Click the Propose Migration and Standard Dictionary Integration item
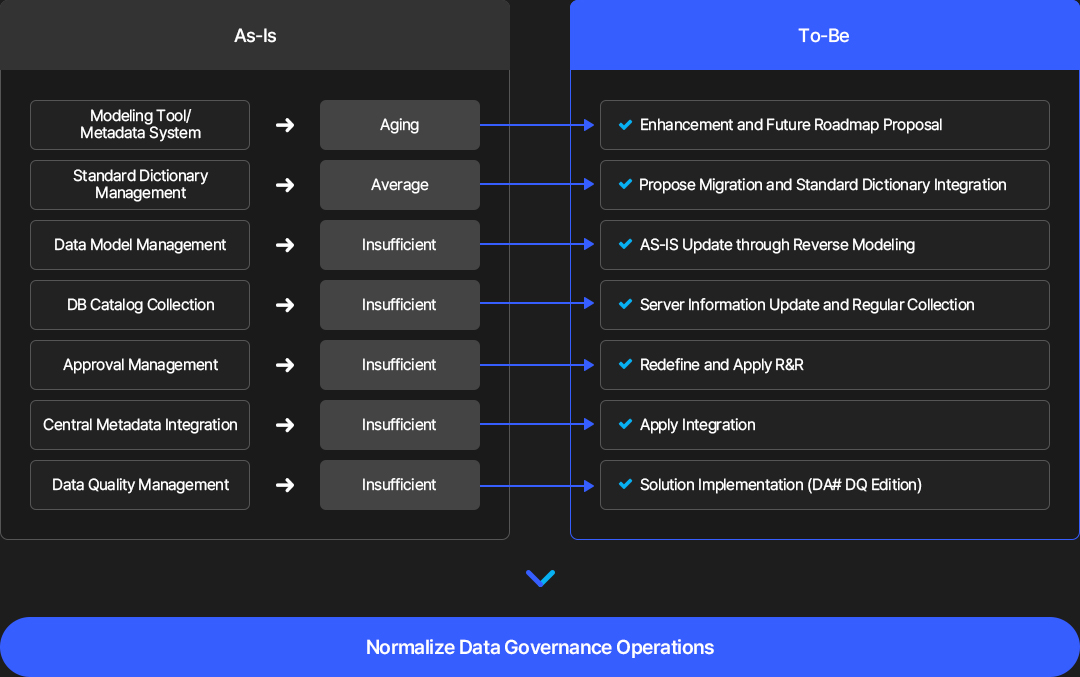This screenshot has height=677, width=1080. tap(824, 185)
